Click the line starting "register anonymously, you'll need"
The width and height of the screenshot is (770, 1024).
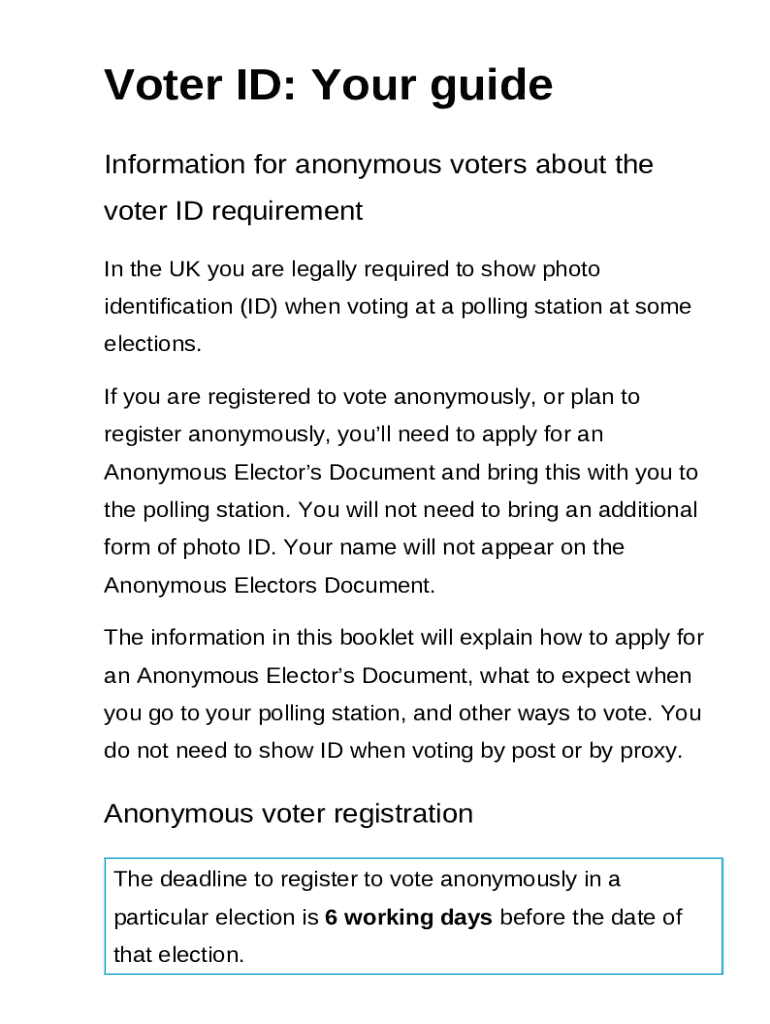tap(367, 435)
